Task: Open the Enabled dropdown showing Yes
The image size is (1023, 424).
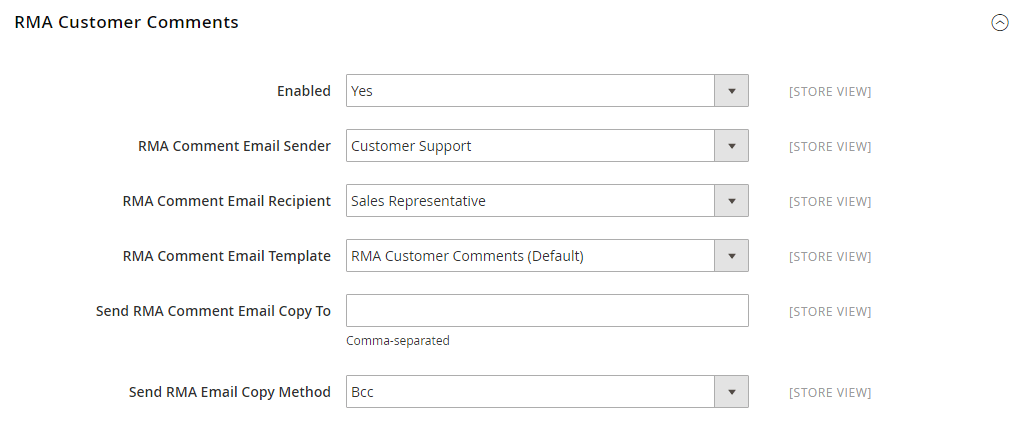Action: click(547, 91)
